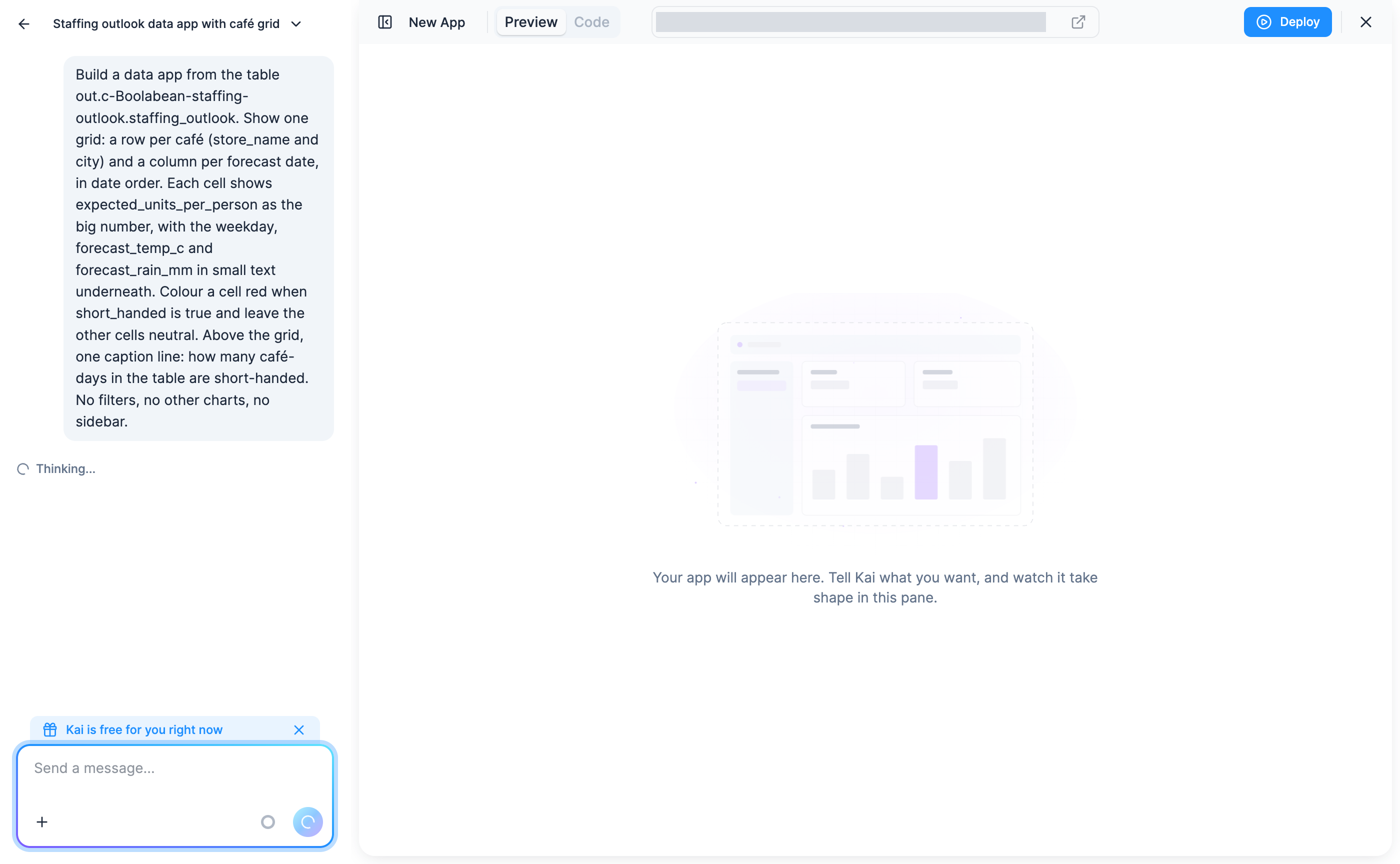Click the New App title label
This screenshot has width=1400, height=864.
[436, 22]
